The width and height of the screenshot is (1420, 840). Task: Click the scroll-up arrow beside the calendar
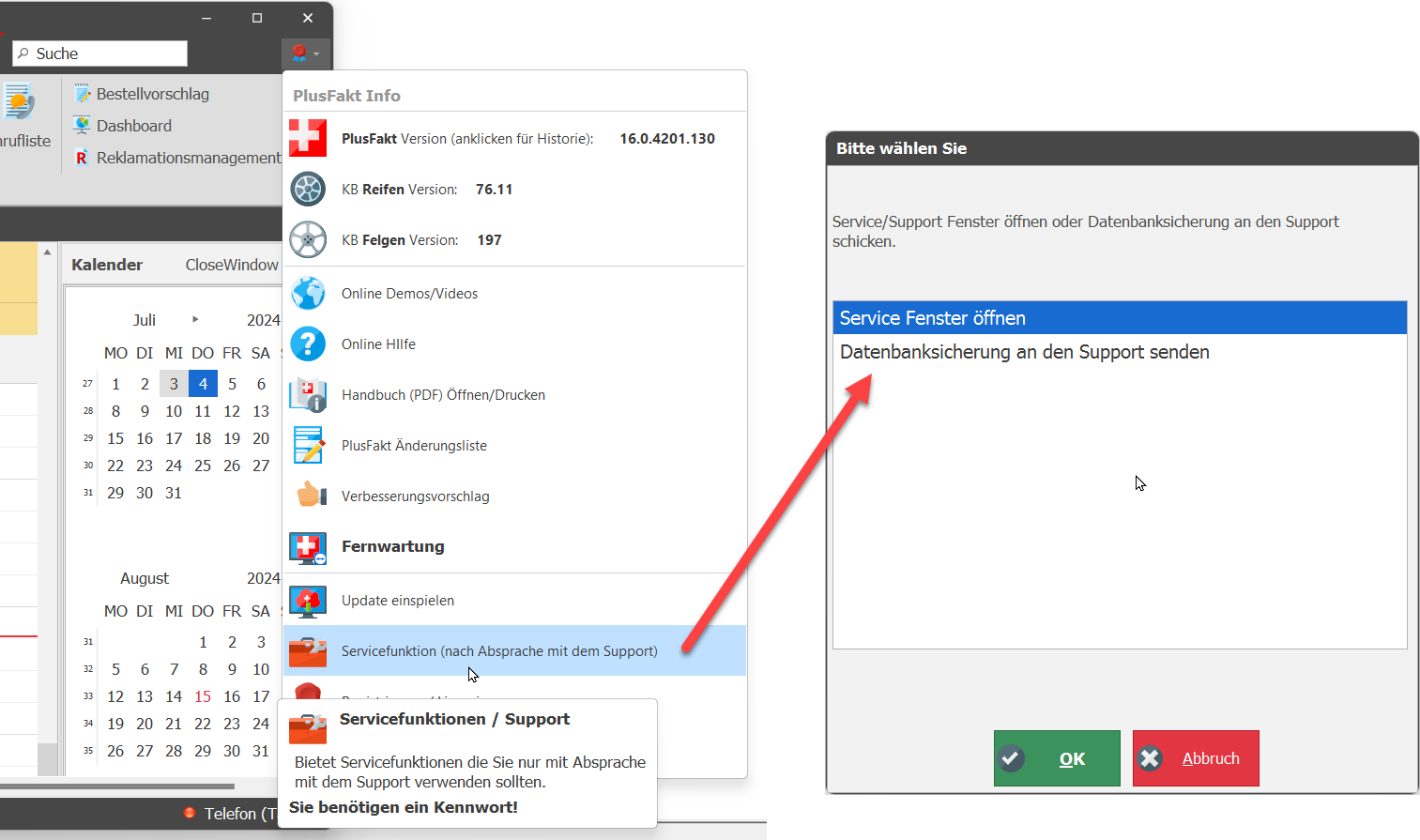(47, 252)
